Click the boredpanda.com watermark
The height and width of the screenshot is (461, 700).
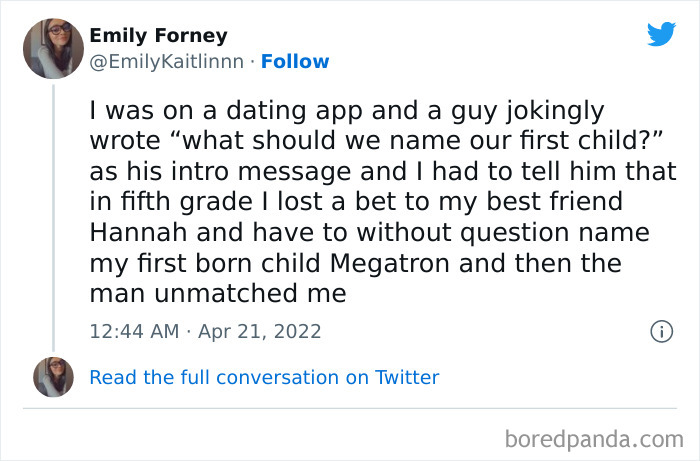tap(593, 438)
